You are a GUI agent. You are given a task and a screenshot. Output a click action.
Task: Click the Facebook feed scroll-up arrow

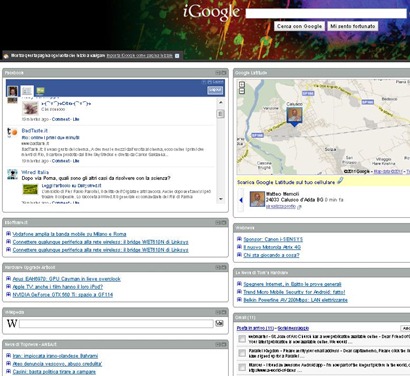220,103
